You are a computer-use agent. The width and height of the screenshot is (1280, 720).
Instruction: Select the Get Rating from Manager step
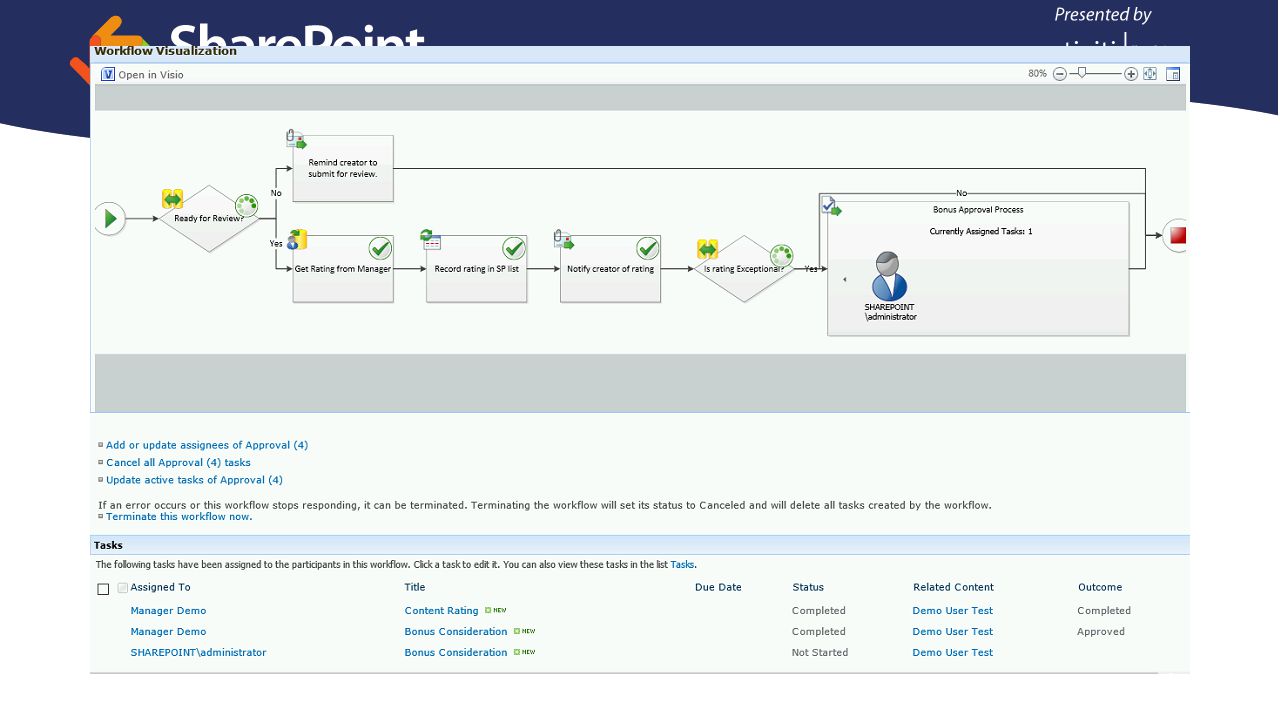tap(343, 269)
